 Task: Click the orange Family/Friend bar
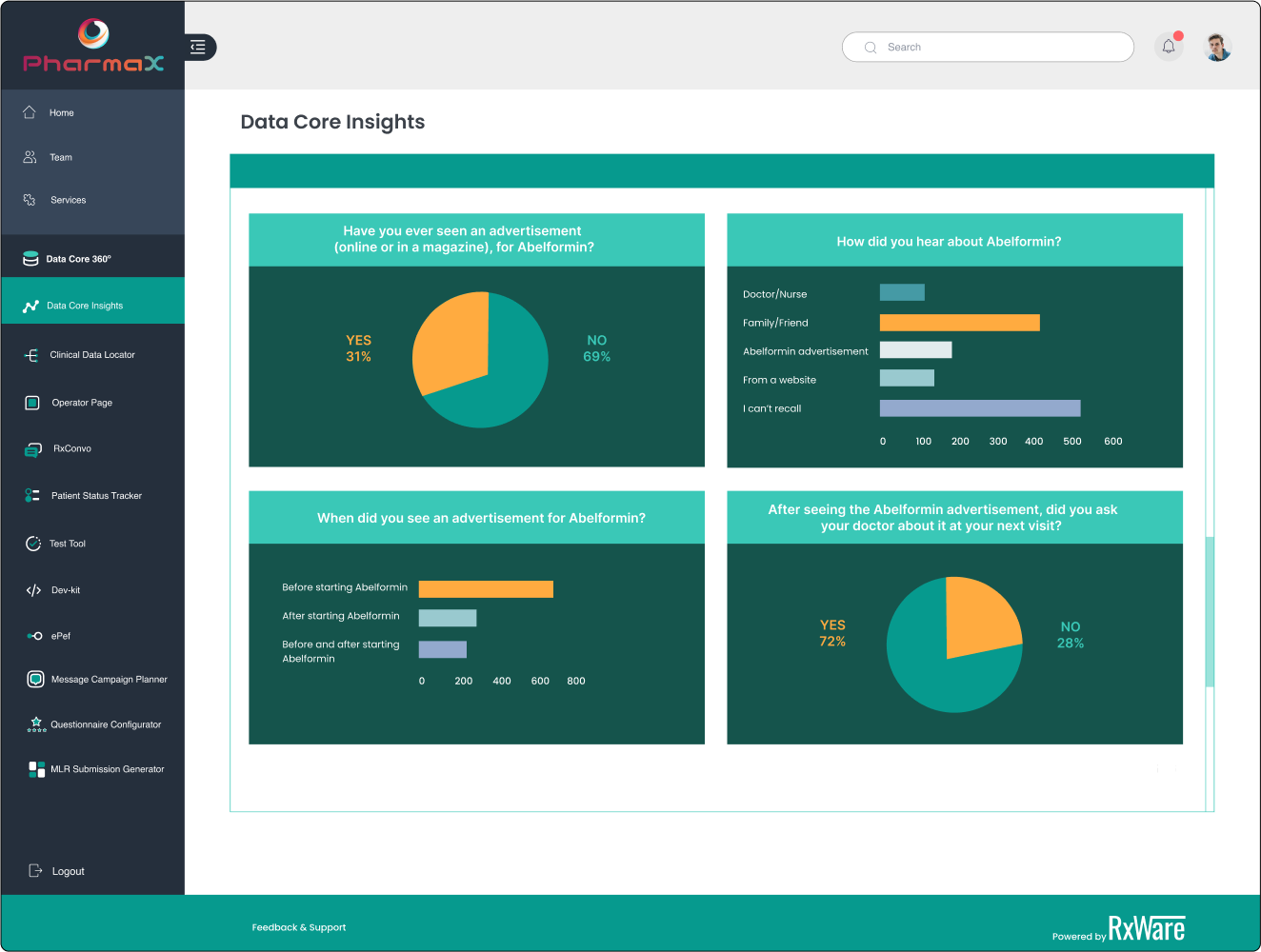point(959,323)
